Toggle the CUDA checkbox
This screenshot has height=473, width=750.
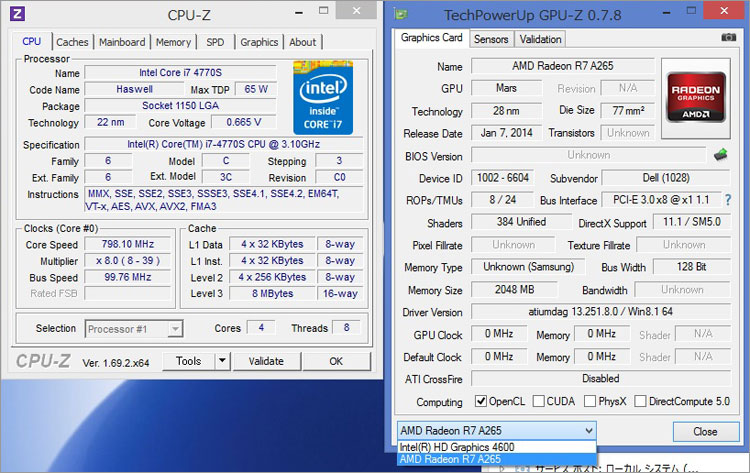(539, 401)
